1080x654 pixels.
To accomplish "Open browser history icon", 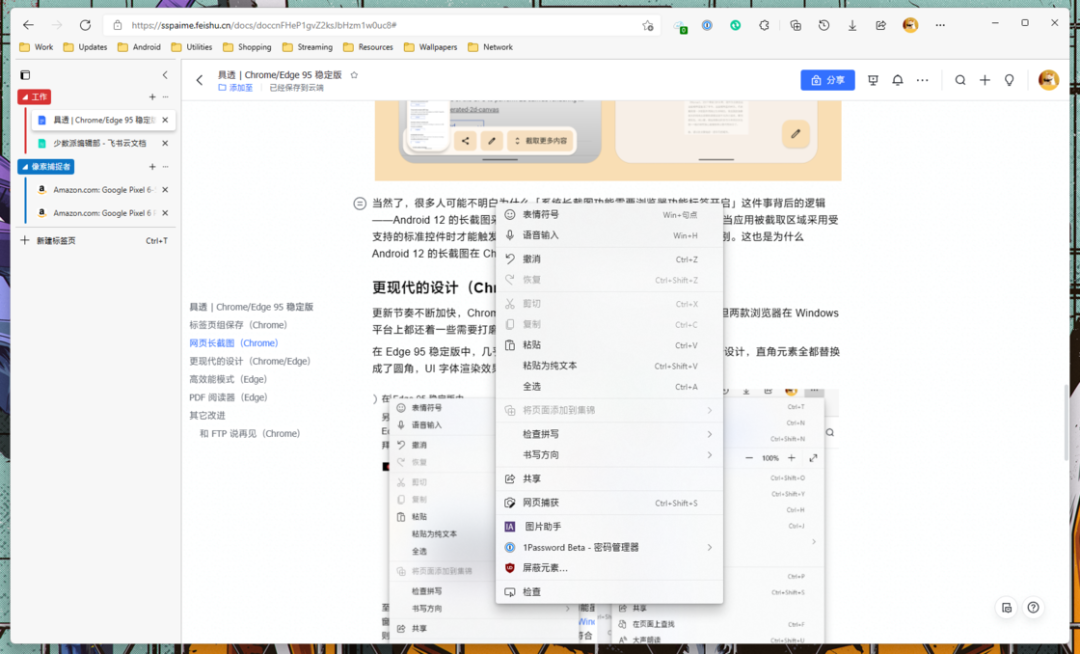I will coord(824,25).
